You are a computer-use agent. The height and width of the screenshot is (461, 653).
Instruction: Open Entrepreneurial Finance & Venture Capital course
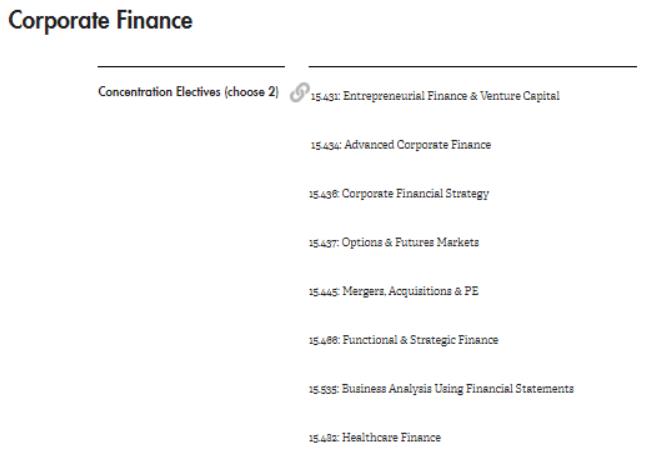[435, 96]
